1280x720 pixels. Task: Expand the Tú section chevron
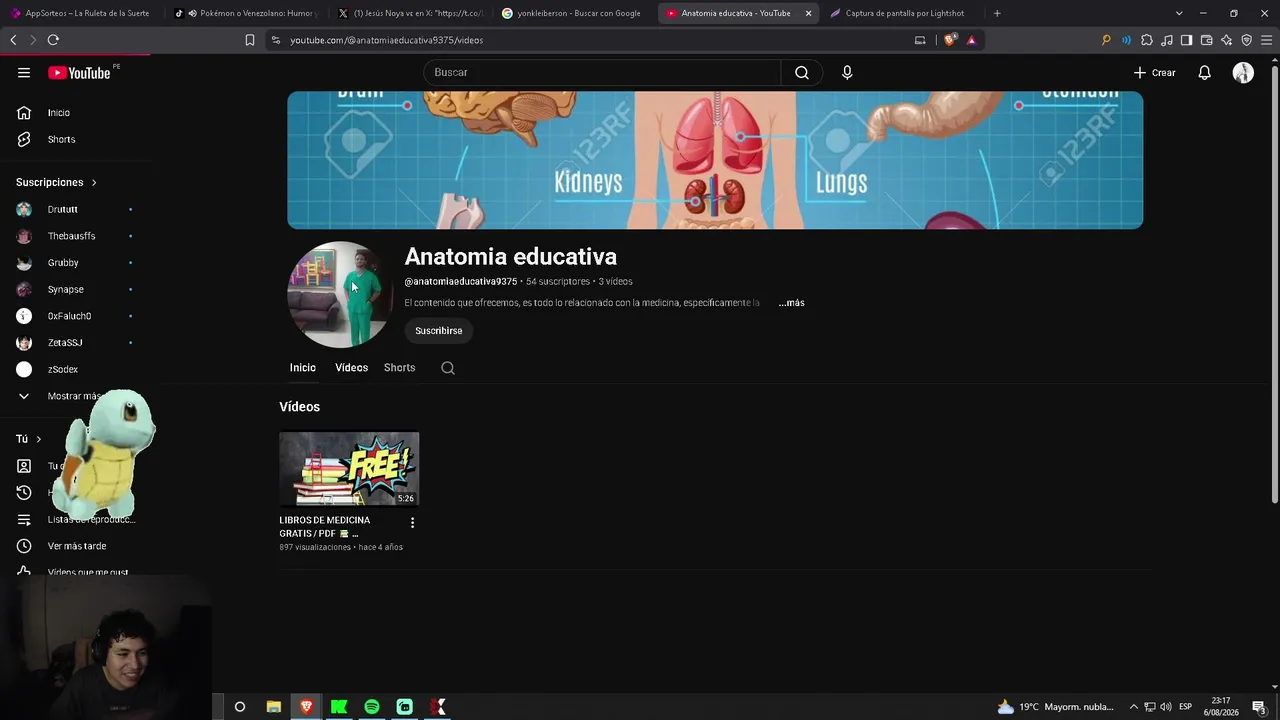38,439
